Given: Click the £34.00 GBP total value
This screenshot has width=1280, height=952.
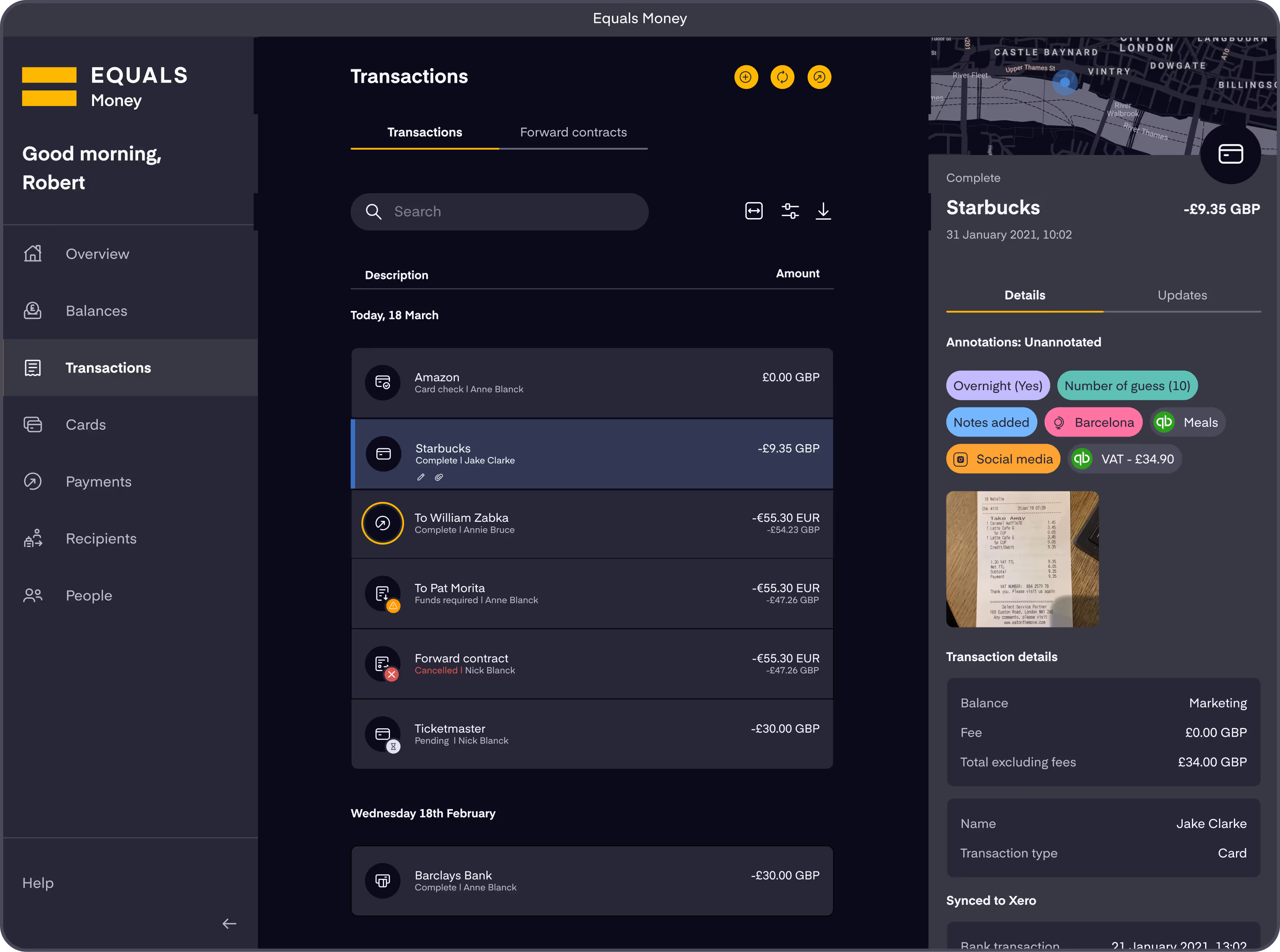Looking at the screenshot, I should [1212, 762].
